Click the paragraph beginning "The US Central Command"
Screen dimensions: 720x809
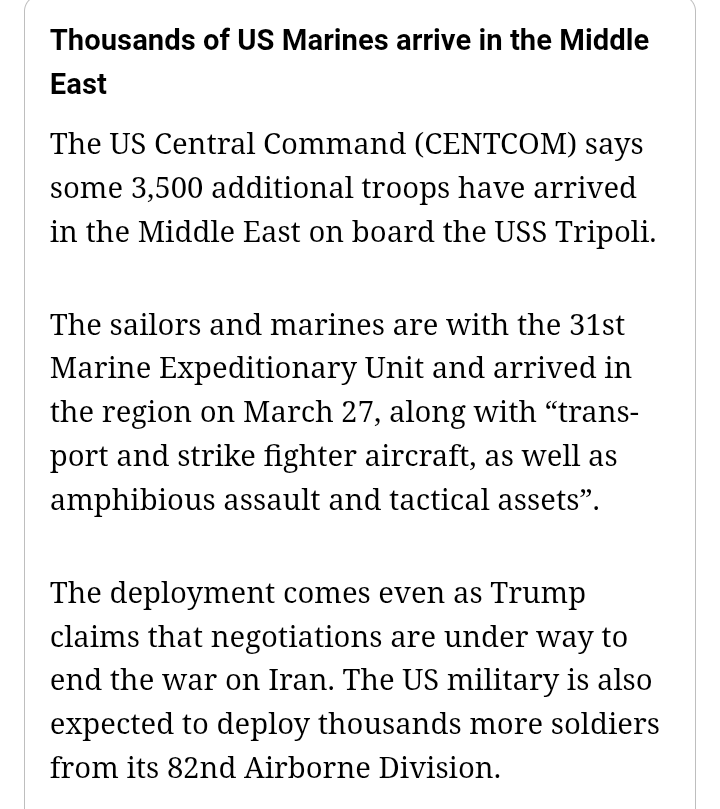352,188
